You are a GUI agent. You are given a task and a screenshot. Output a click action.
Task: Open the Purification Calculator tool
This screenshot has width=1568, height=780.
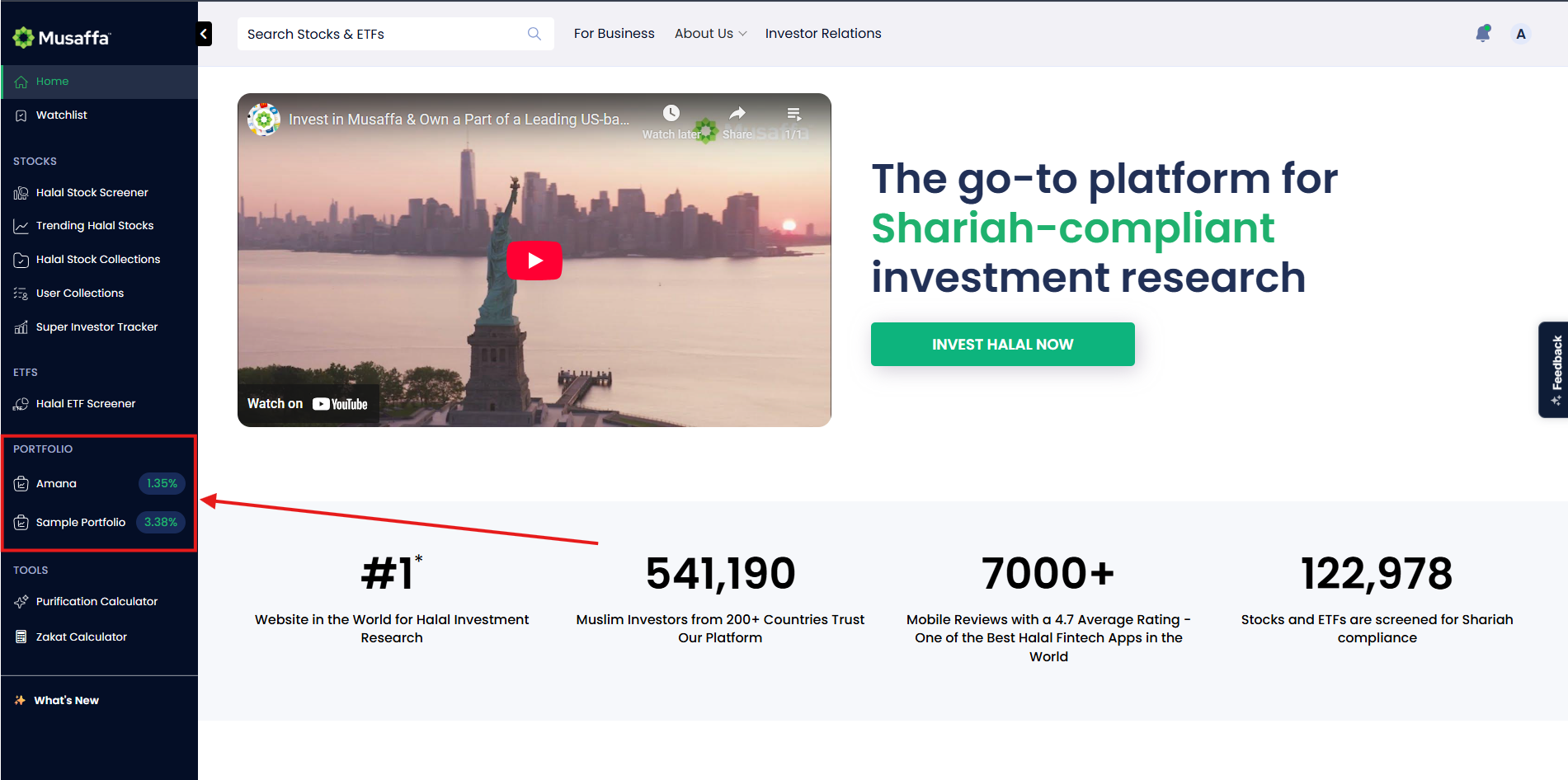point(99,602)
